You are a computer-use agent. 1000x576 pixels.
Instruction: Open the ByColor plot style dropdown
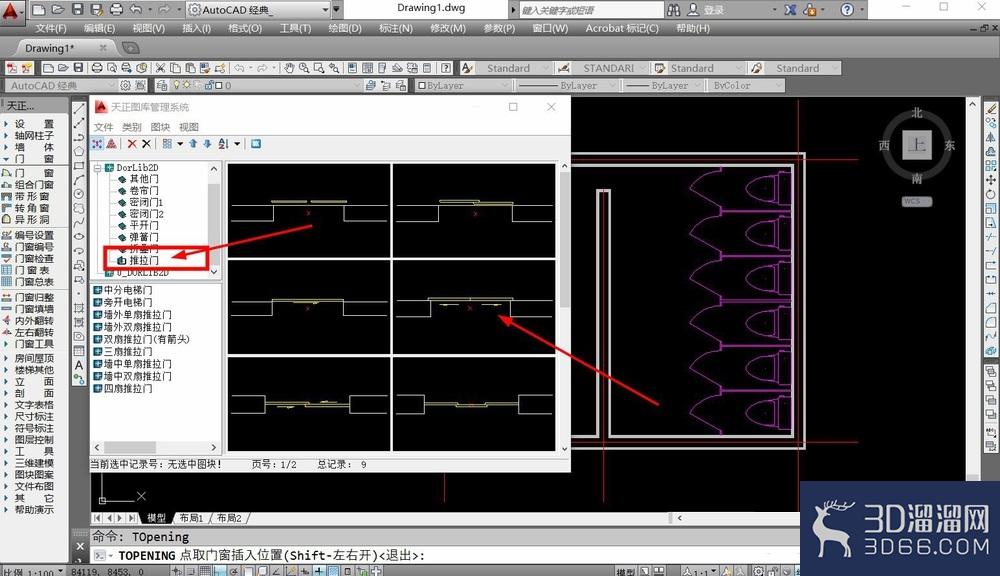(x=777, y=85)
